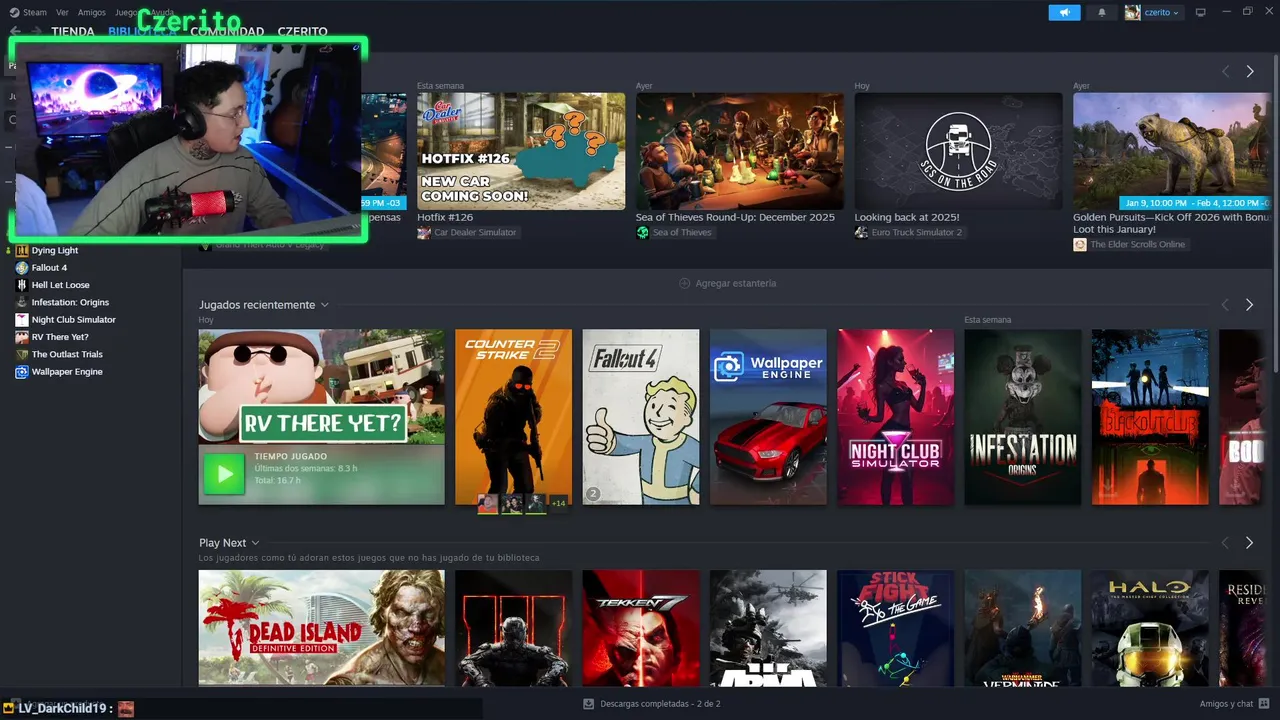Open the Tekken 7 cover
This screenshot has width=1280, height=720.
(x=641, y=628)
